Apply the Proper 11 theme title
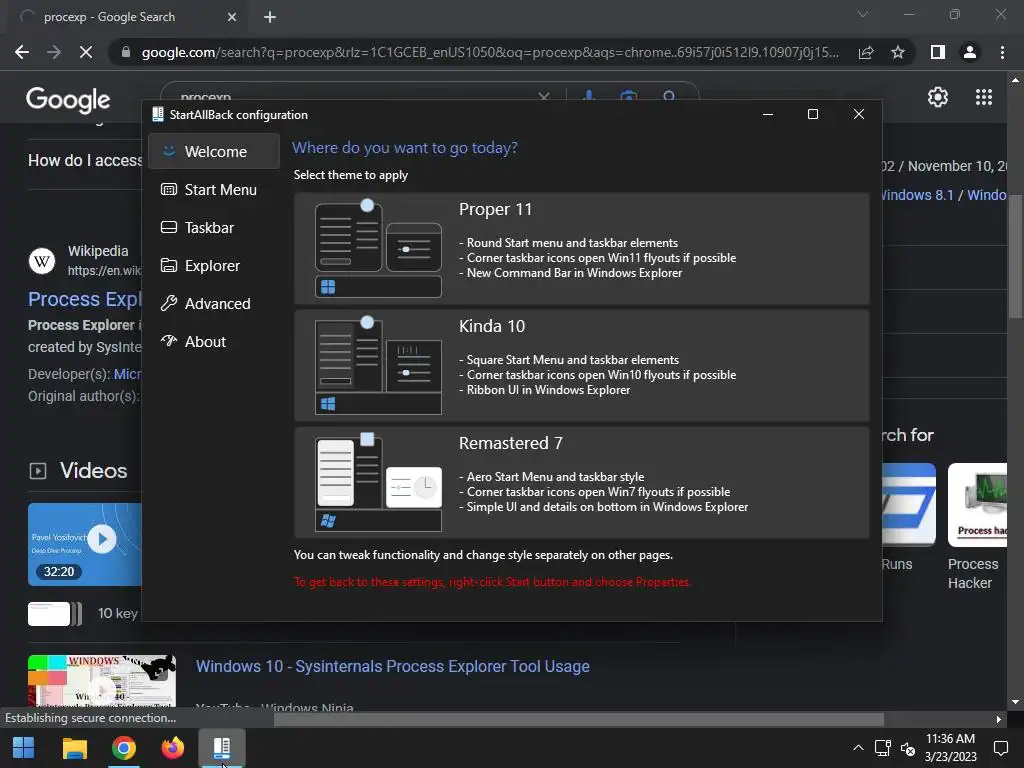 (x=495, y=210)
